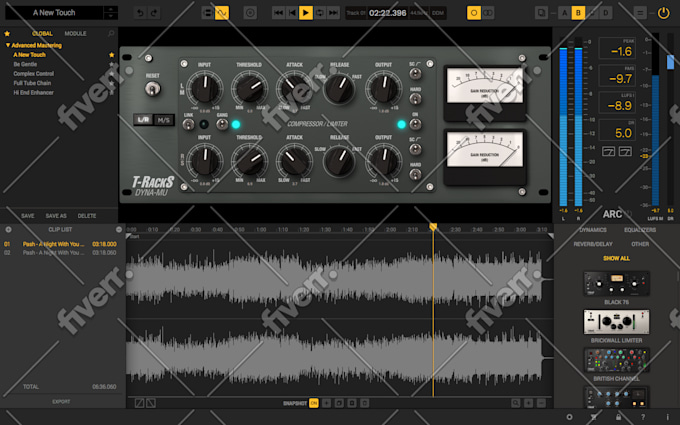
Task: Click the waveform zoom-out minus icon
Action: (541, 403)
